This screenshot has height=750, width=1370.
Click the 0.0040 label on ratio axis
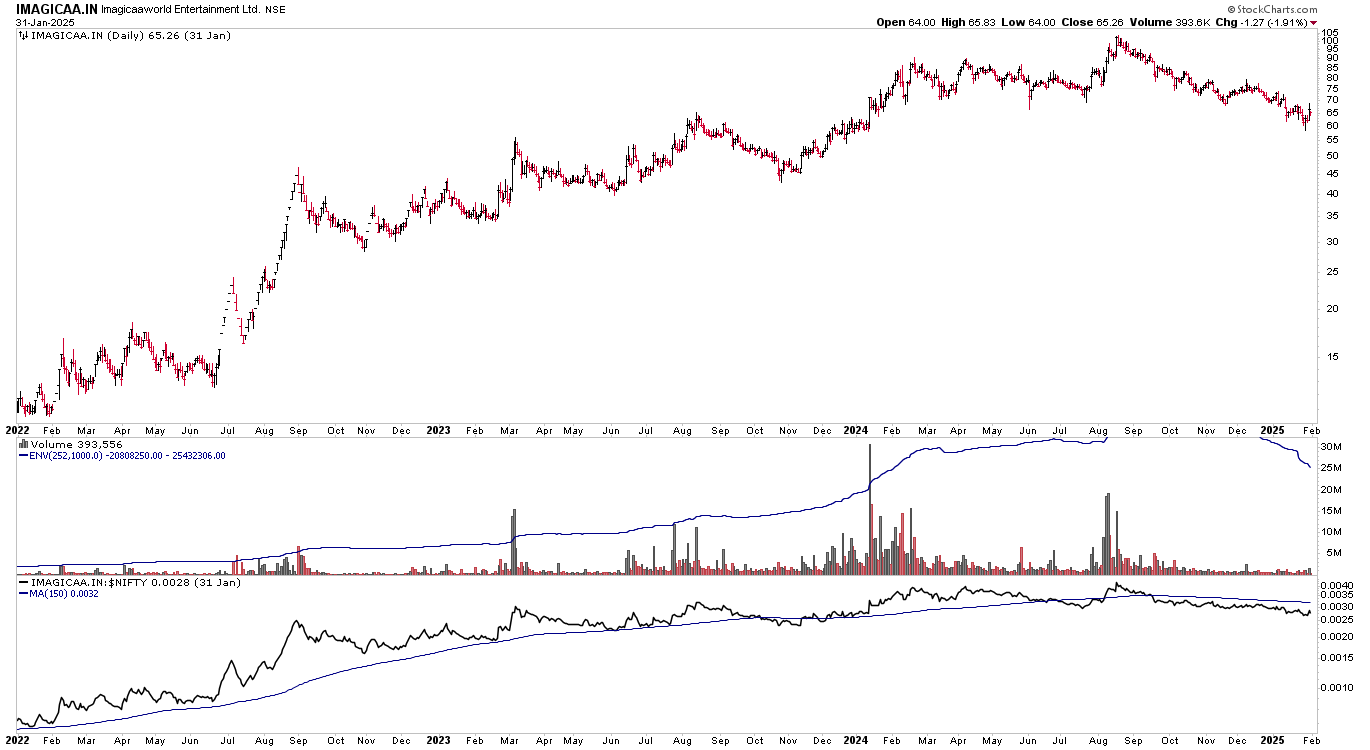[x=1336, y=585]
